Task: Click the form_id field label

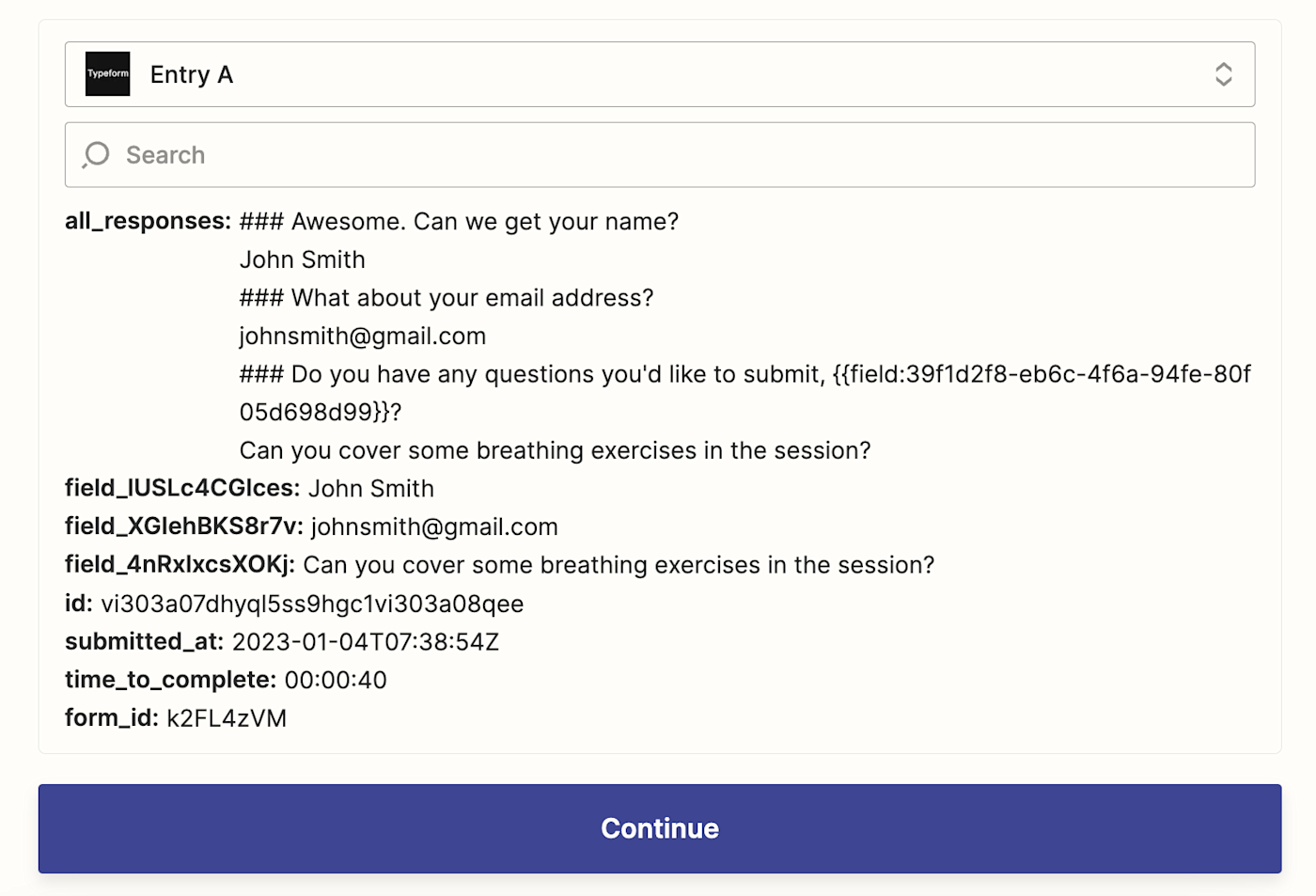Action: pos(111,718)
